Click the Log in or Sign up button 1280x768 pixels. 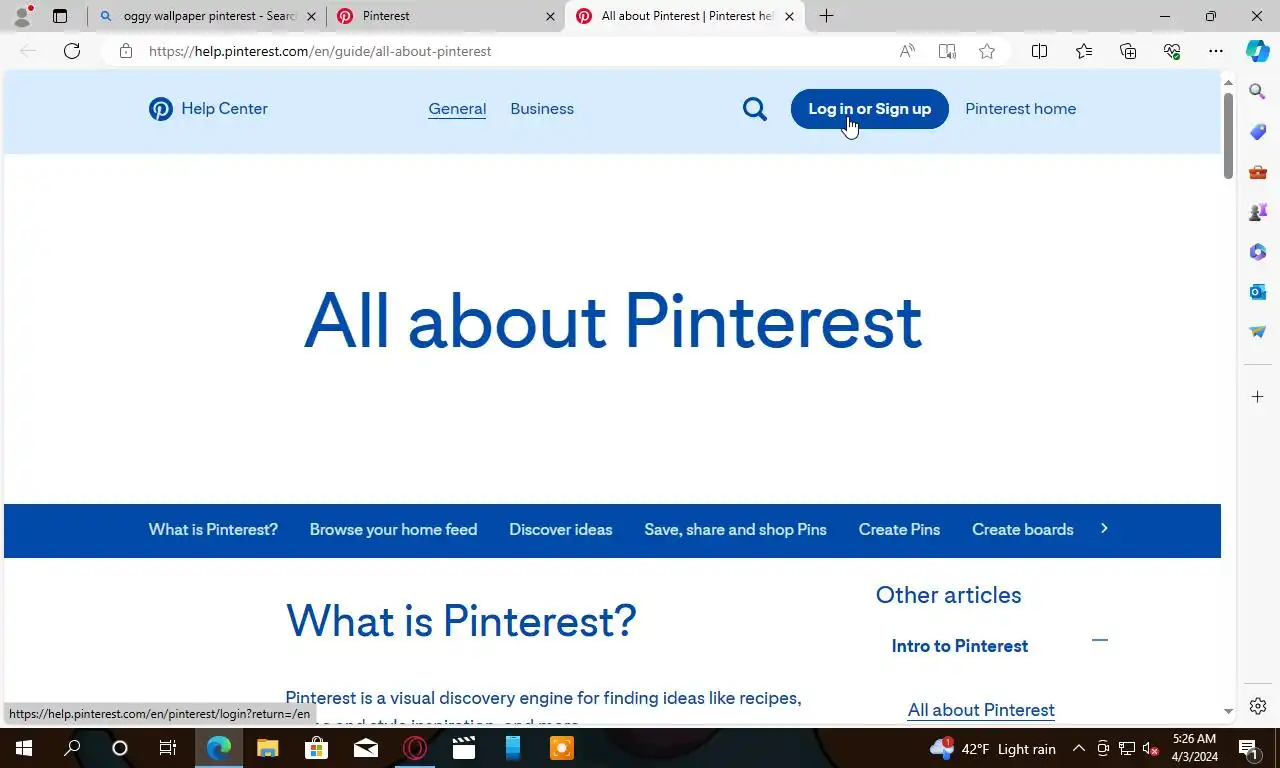(869, 109)
